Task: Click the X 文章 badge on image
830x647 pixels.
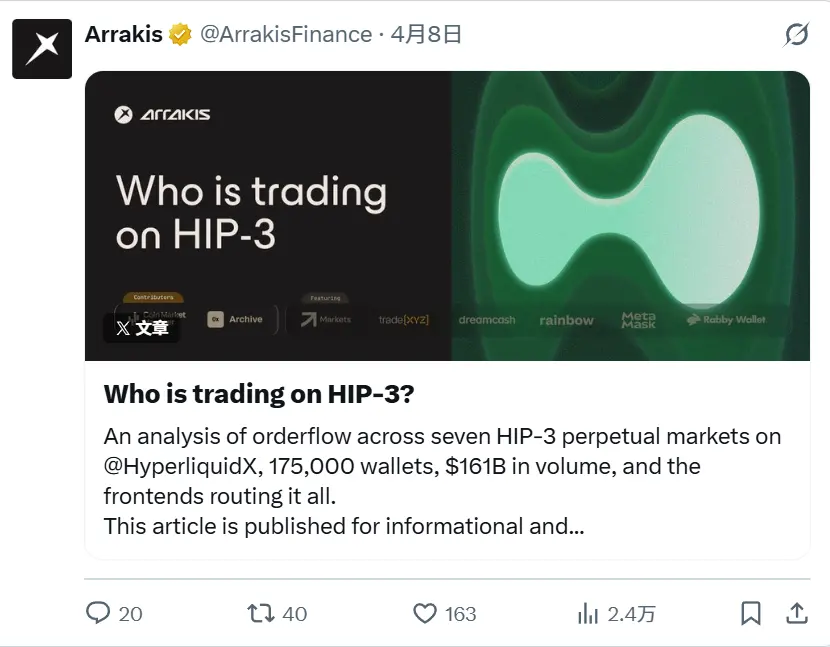Action: (x=142, y=328)
